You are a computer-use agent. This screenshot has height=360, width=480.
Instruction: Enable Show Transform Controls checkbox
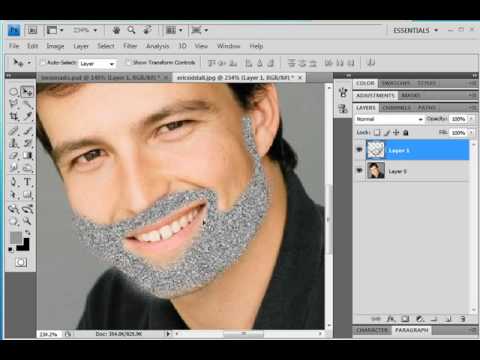coord(128,63)
